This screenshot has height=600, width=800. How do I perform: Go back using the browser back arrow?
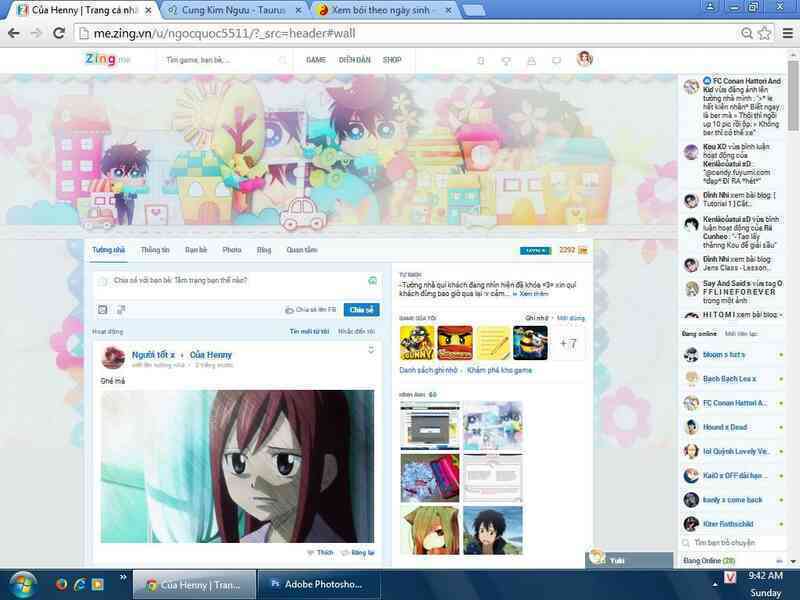coord(14,33)
